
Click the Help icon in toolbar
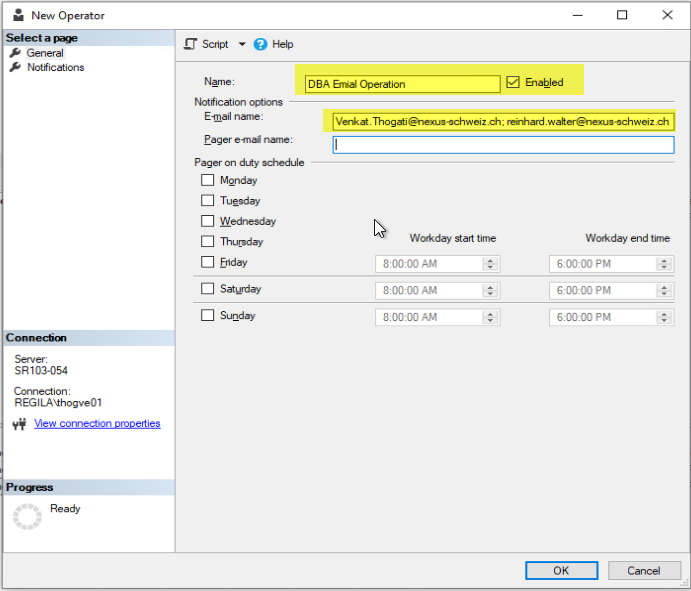[x=261, y=44]
